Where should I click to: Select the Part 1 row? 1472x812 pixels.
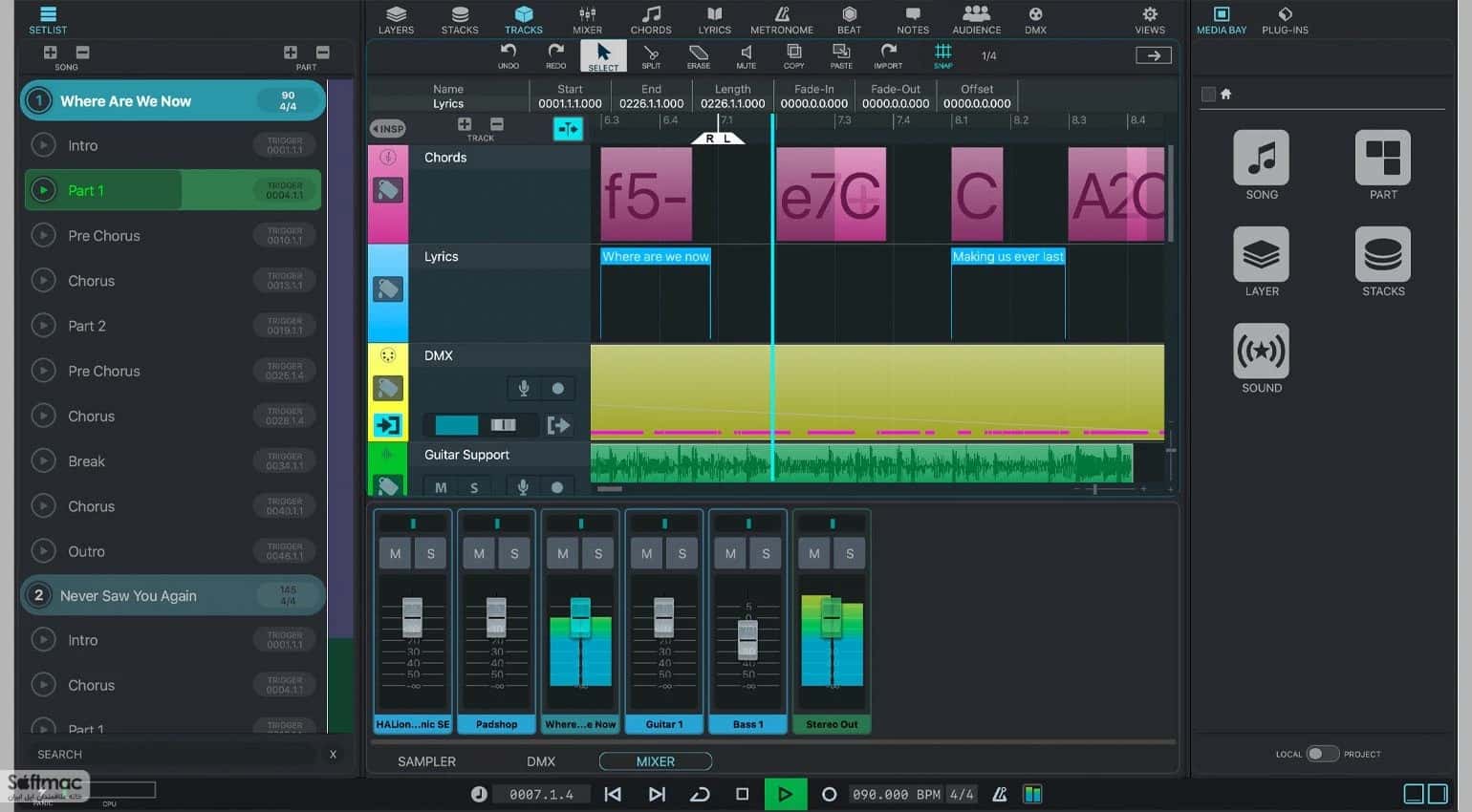coord(173,190)
